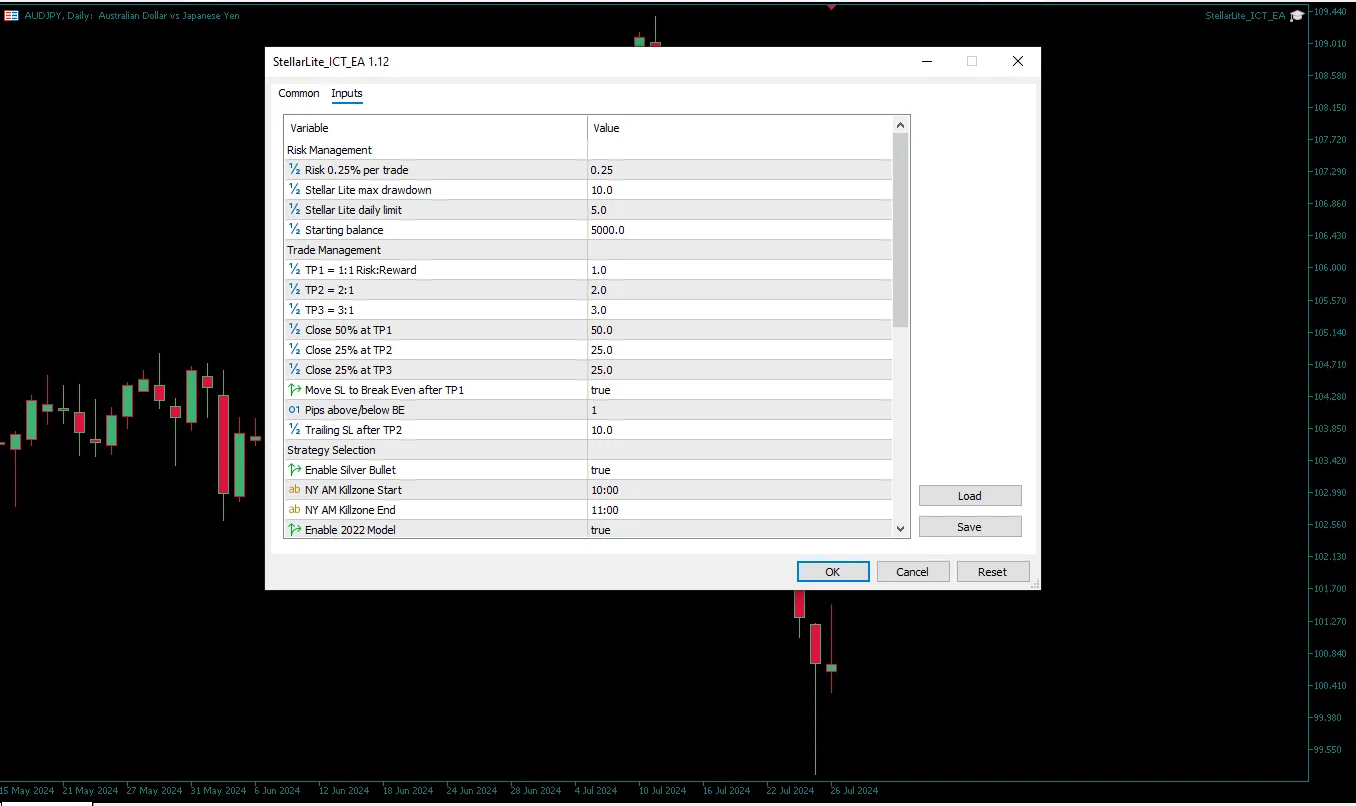Edit the TP3 value 3.0

740,310
